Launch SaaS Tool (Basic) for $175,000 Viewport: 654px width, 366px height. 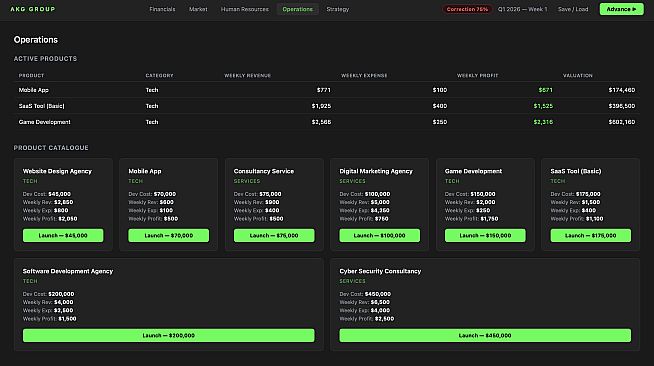[x=591, y=236]
